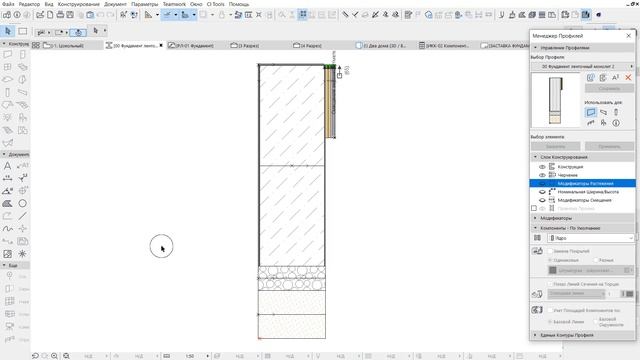Click the red Delete Profile icon
The height and width of the screenshot is (360, 640).
628,78
